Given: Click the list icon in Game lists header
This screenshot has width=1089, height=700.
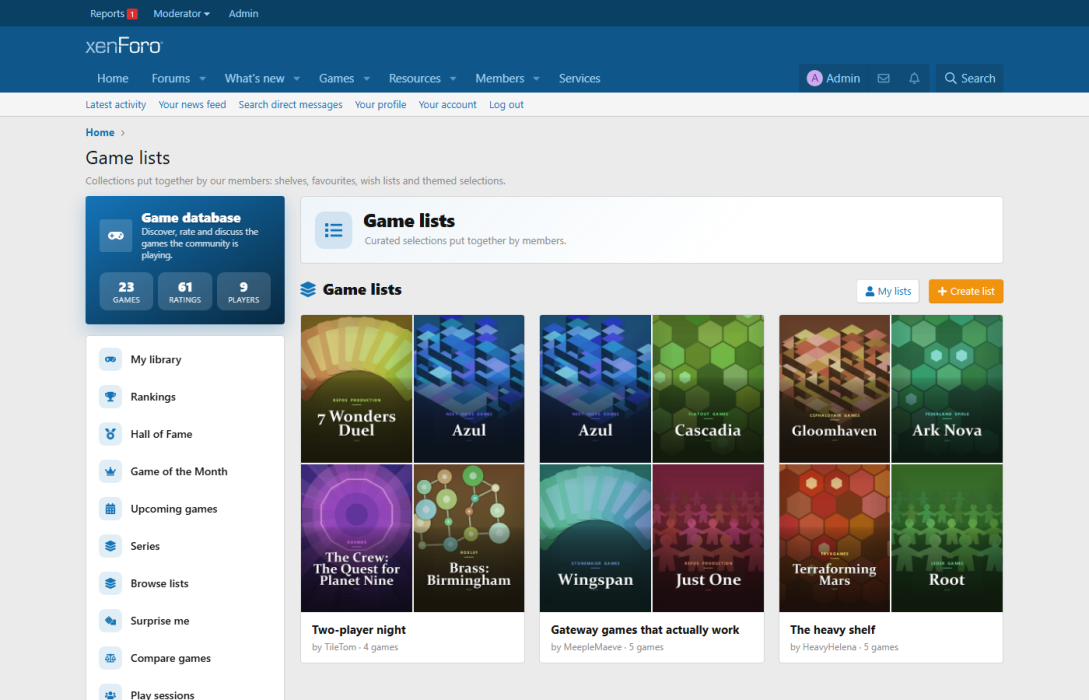Looking at the screenshot, I should (333, 230).
